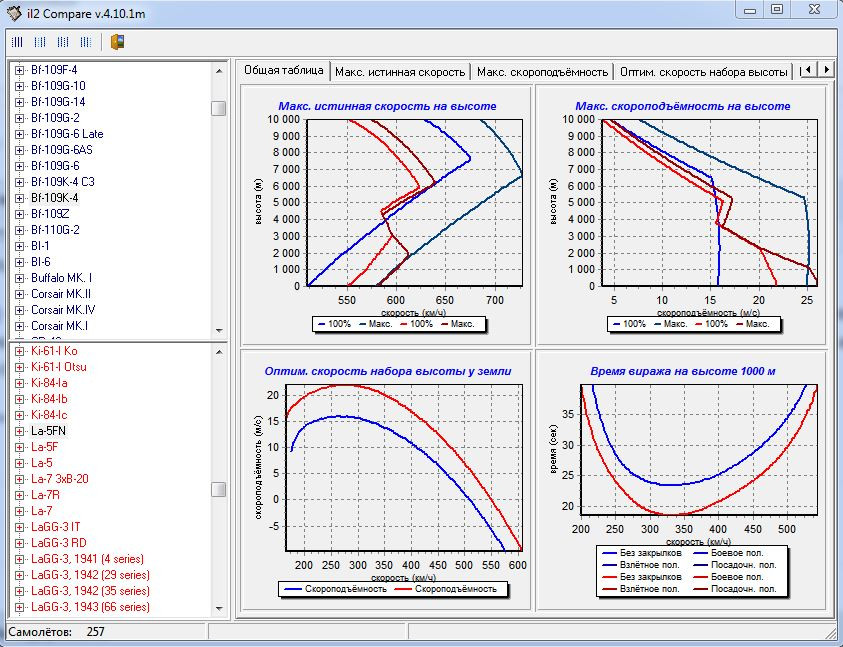This screenshot has width=843, height=647.
Task: Expand the La-5FN node in lower list
Action: [19, 431]
